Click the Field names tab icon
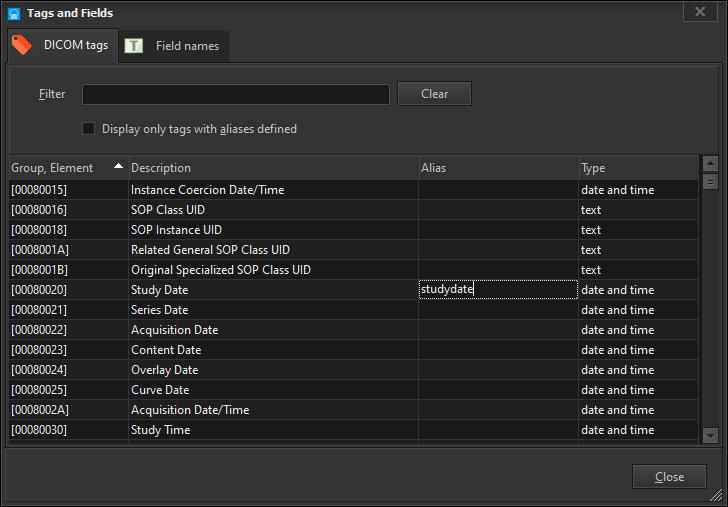 tap(134, 46)
